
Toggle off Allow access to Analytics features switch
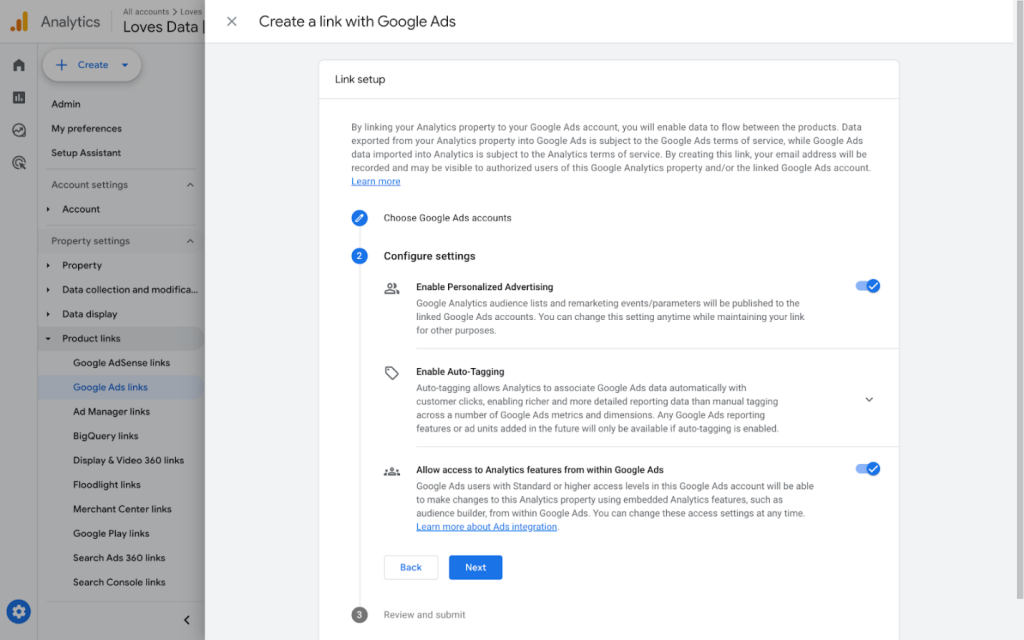[x=868, y=469]
